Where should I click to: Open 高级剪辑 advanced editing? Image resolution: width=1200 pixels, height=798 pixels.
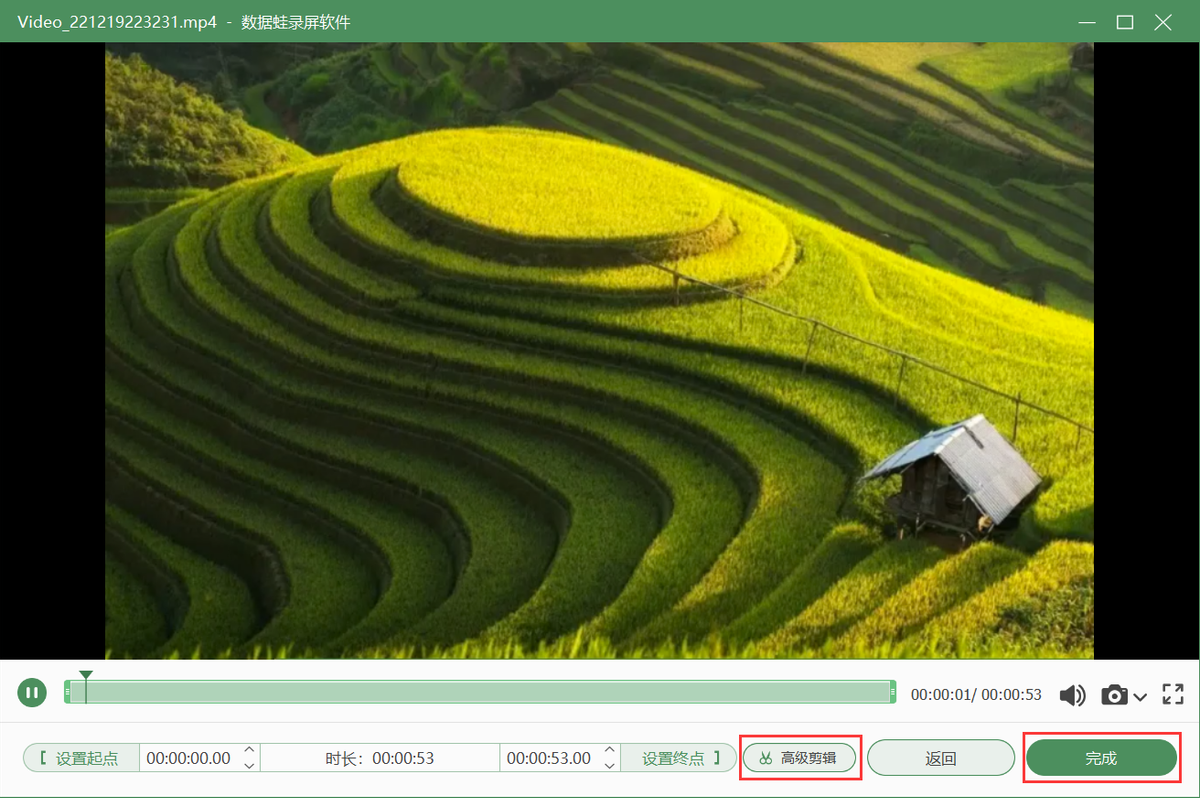[799, 758]
